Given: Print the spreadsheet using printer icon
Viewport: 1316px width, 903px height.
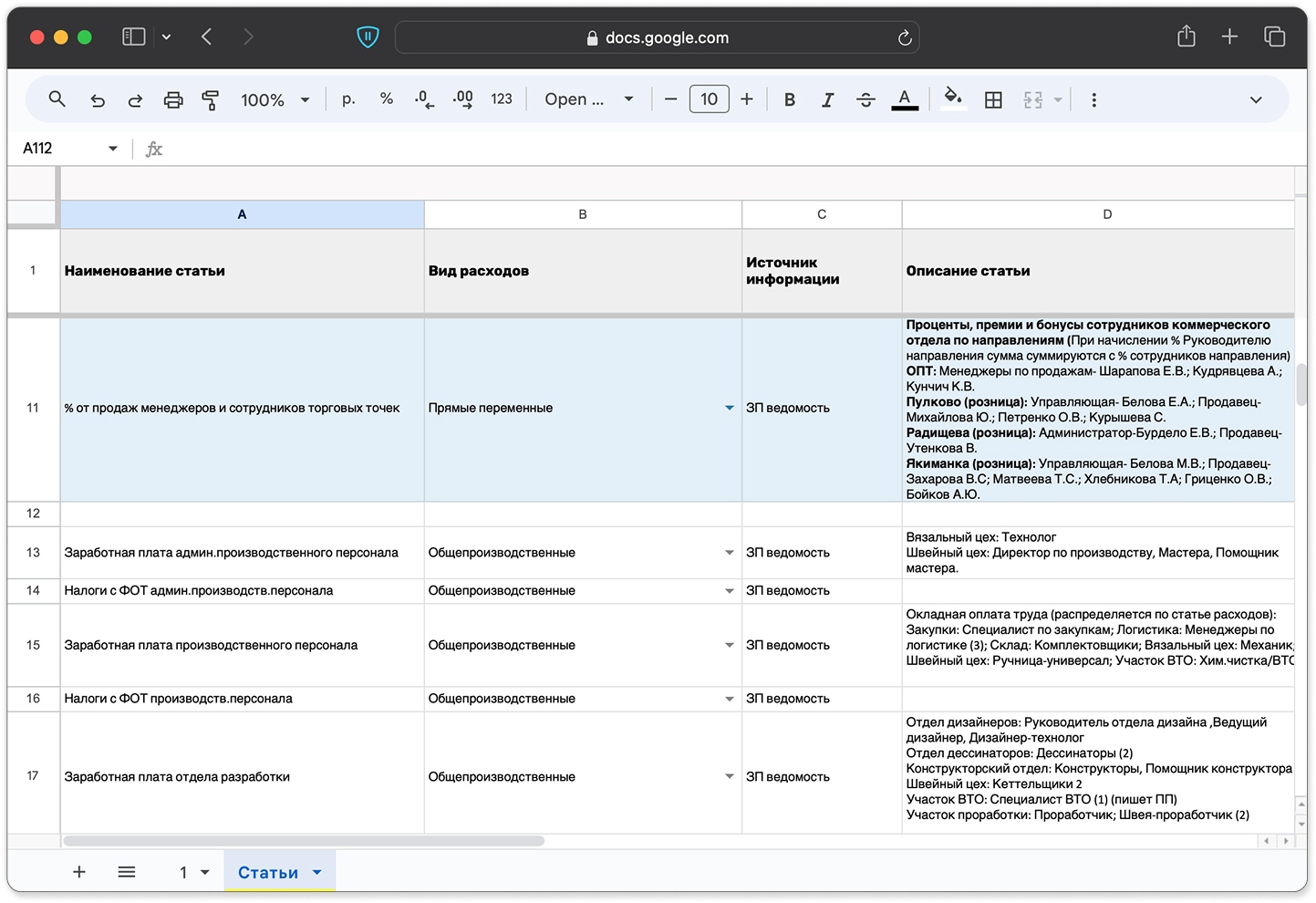Looking at the screenshot, I should (173, 100).
